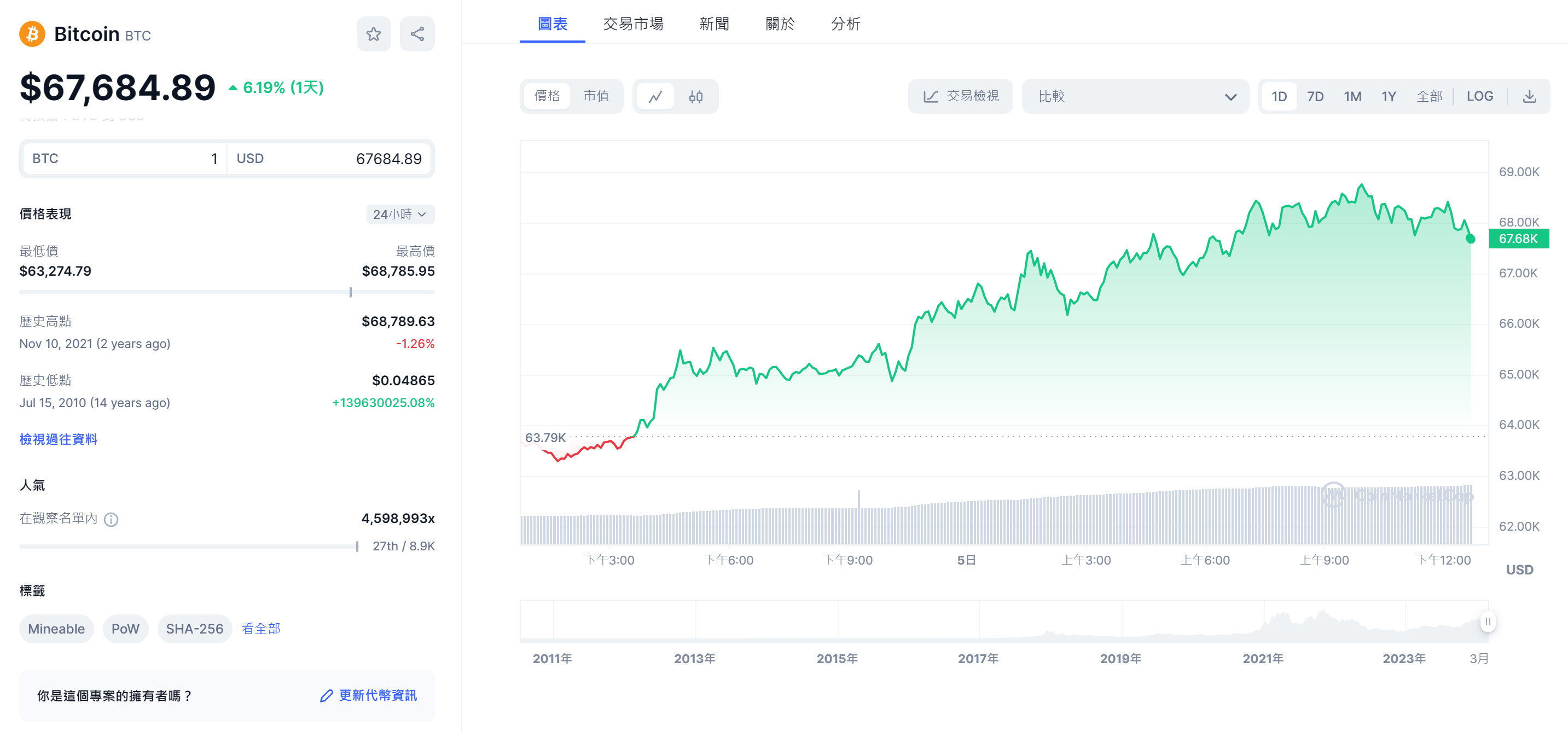Toggle chart to 市值 market cap
Screen dimensions: 1568x732
[595, 96]
